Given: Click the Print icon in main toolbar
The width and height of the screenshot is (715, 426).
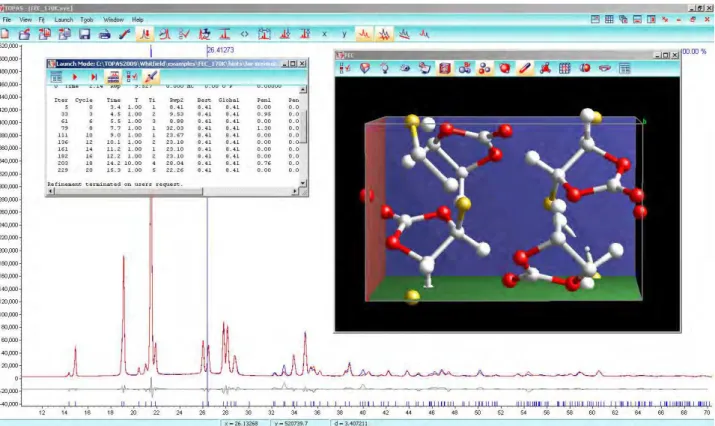Looking at the screenshot, I should coord(104,34).
